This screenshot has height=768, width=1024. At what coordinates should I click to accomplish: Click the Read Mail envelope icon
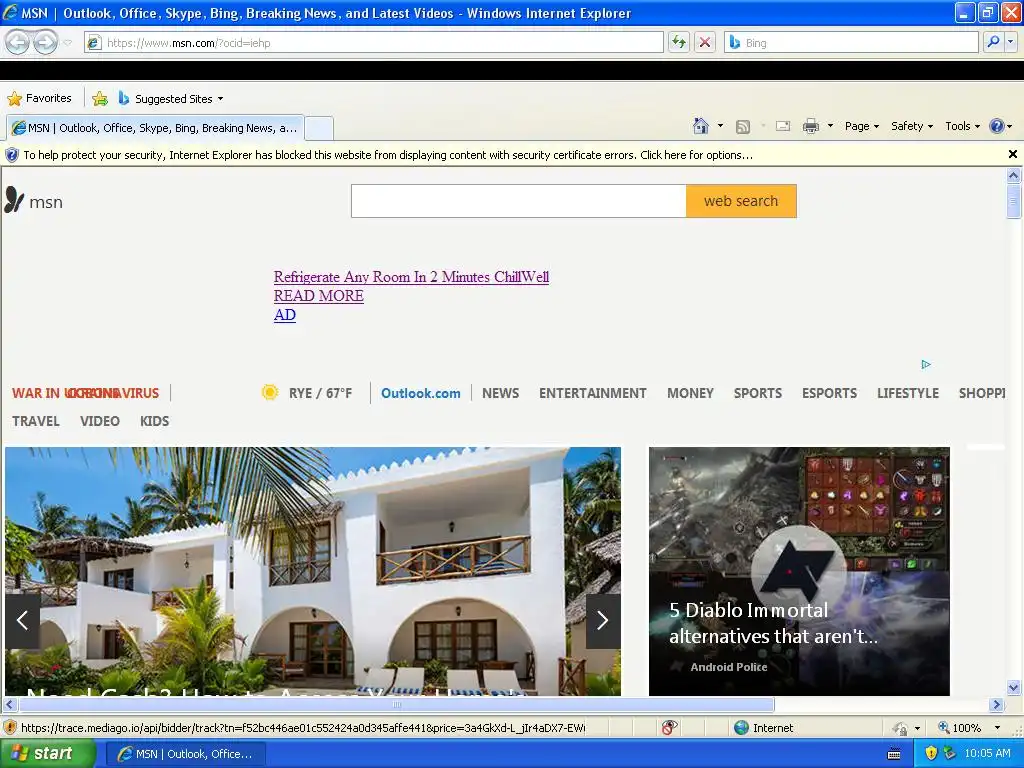(x=783, y=126)
